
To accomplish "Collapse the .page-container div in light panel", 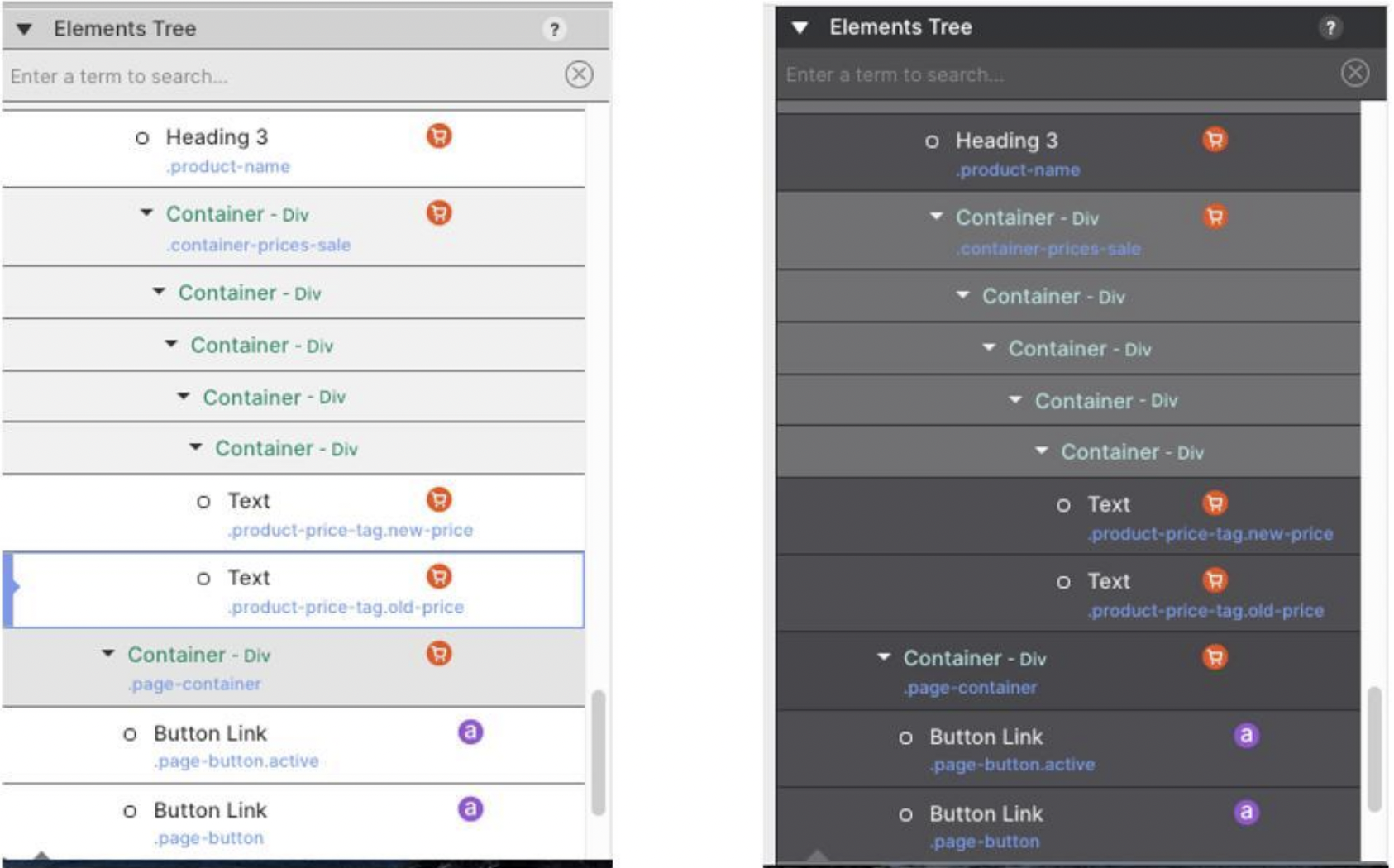I will (108, 654).
